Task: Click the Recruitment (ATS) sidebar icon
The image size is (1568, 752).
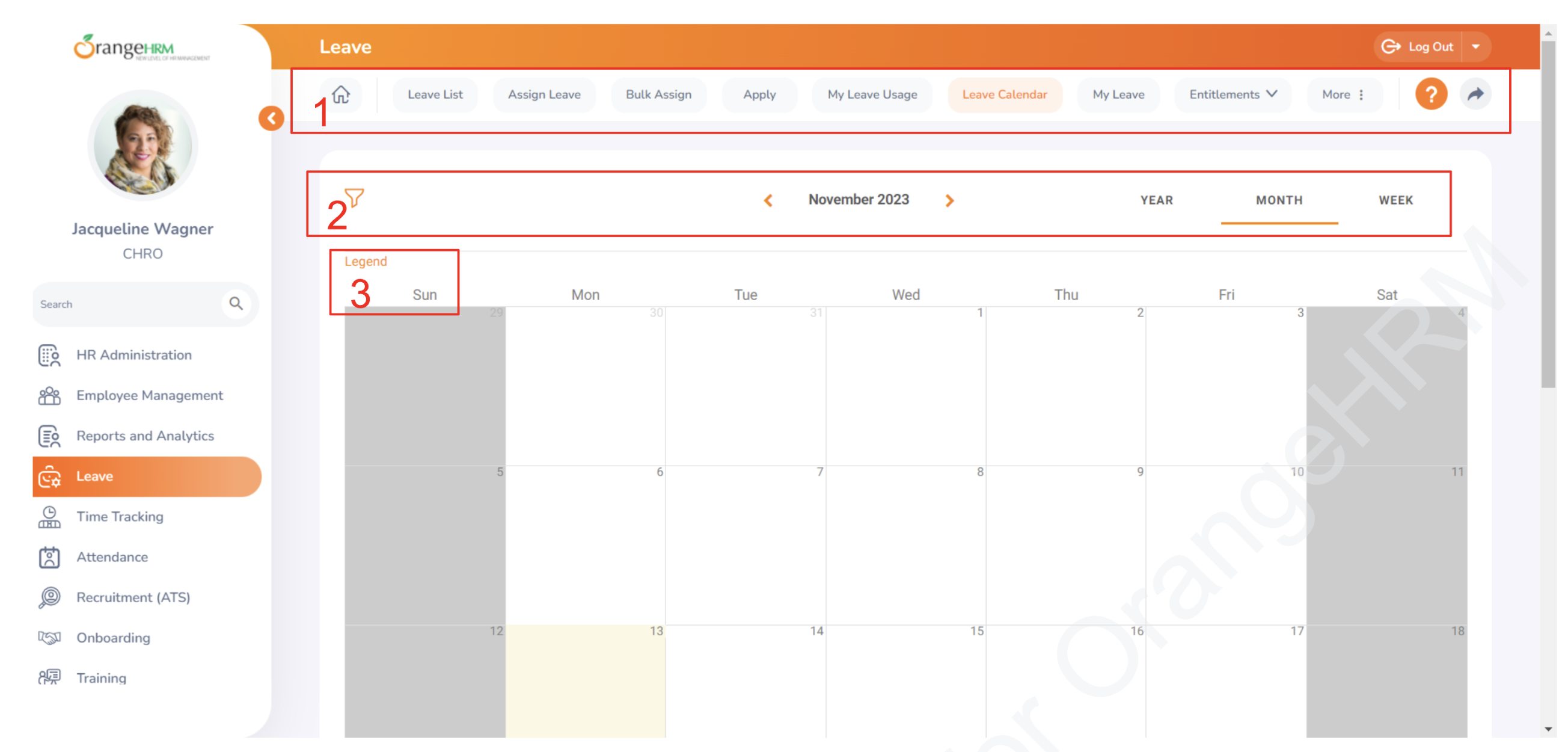Action: [49, 597]
